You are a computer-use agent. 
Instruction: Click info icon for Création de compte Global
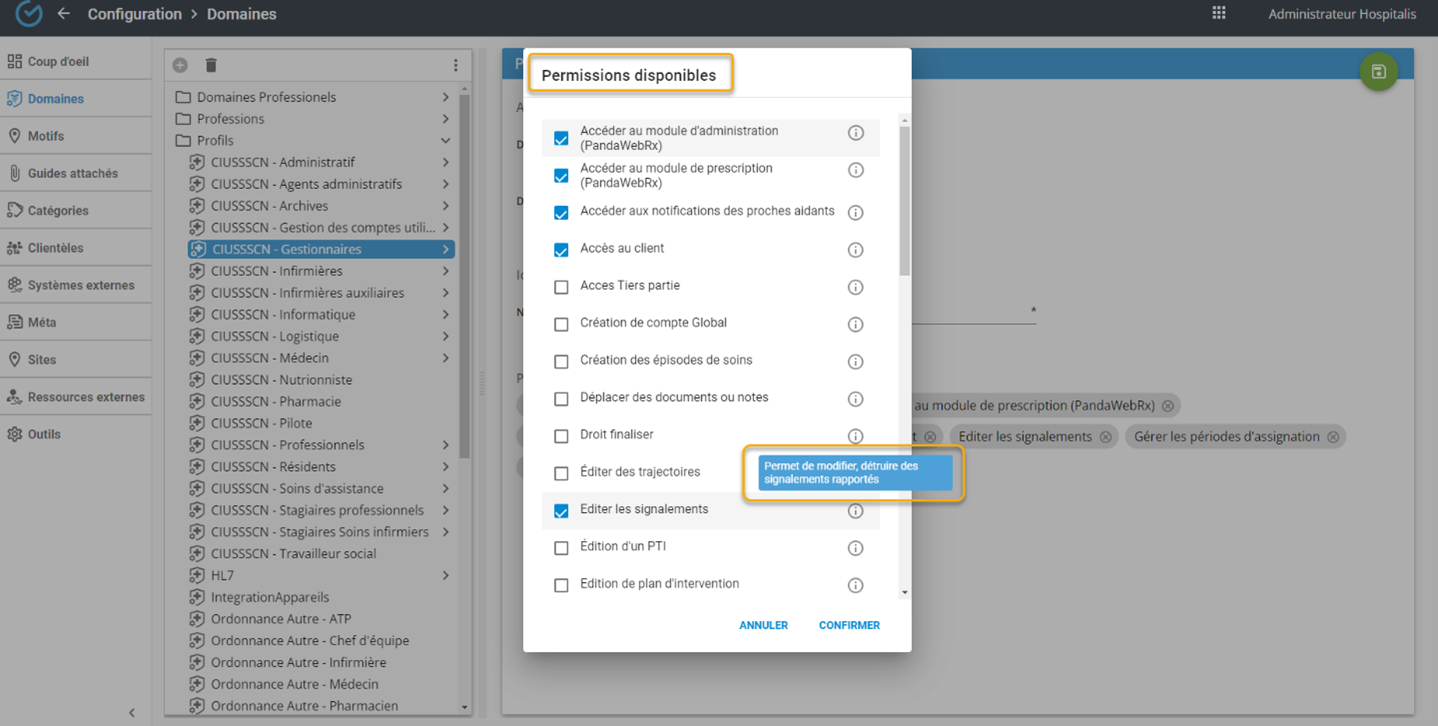pyautogui.click(x=855, y=324)
